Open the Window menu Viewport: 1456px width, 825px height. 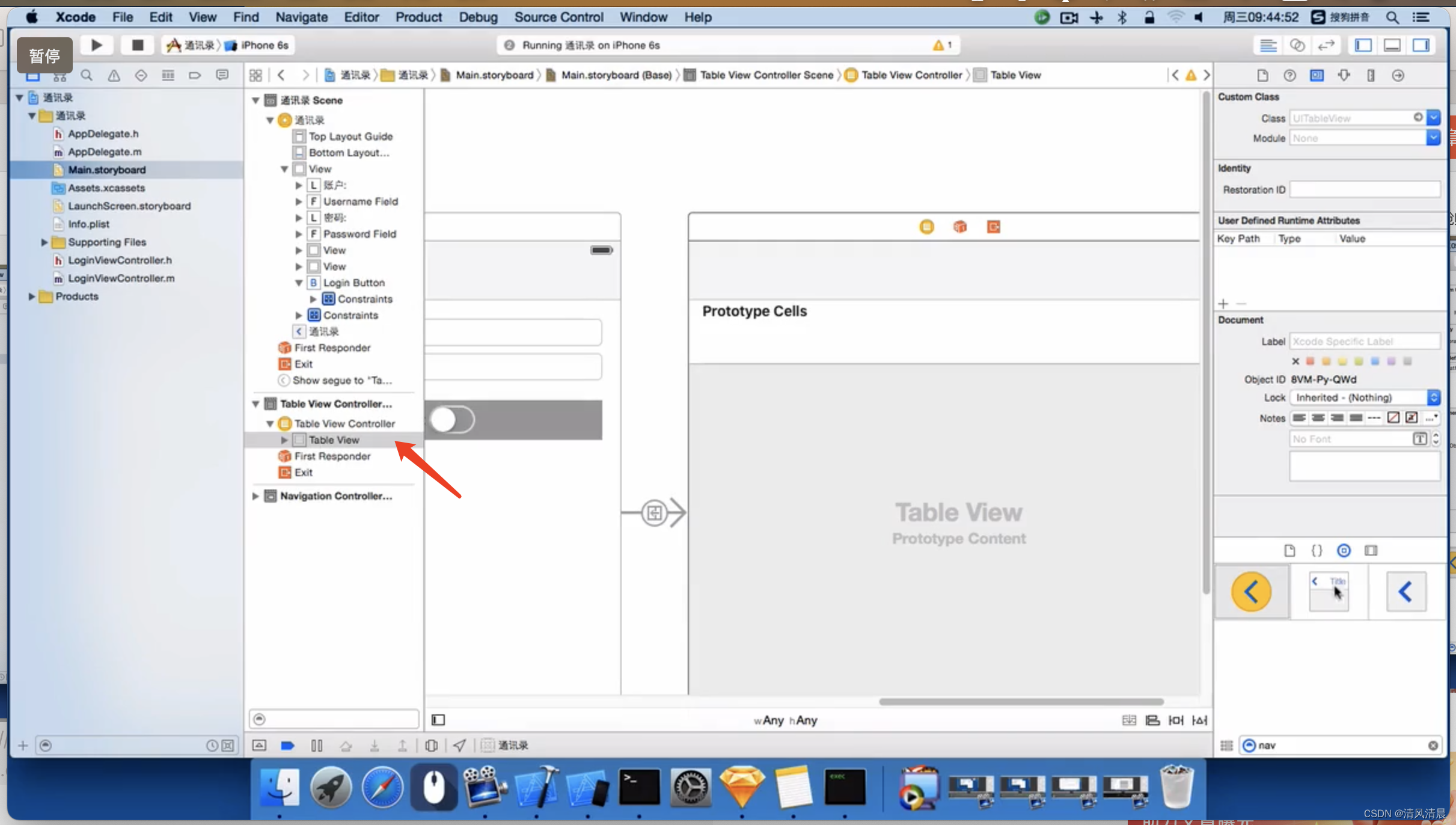pyautogui.click(x=643, y=17)
